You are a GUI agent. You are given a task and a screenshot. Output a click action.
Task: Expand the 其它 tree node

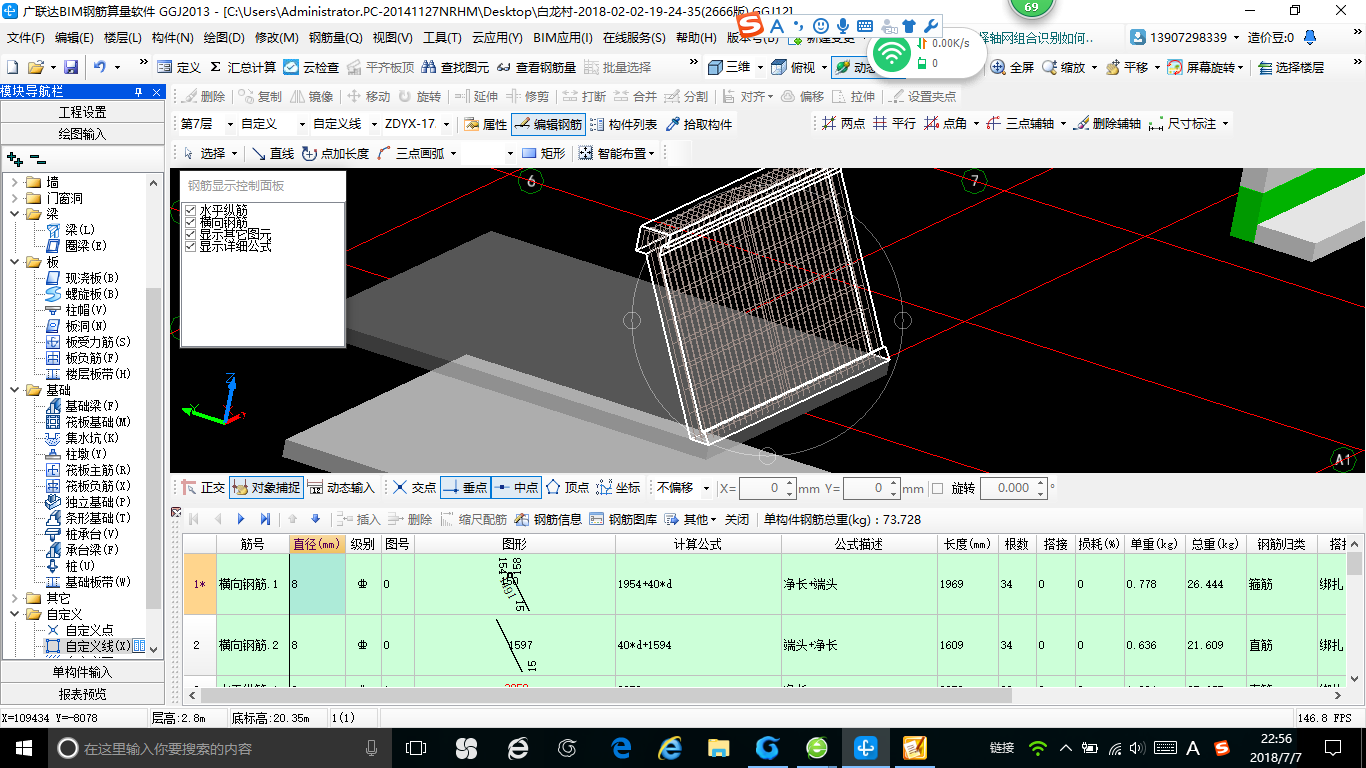coord(15,598)
